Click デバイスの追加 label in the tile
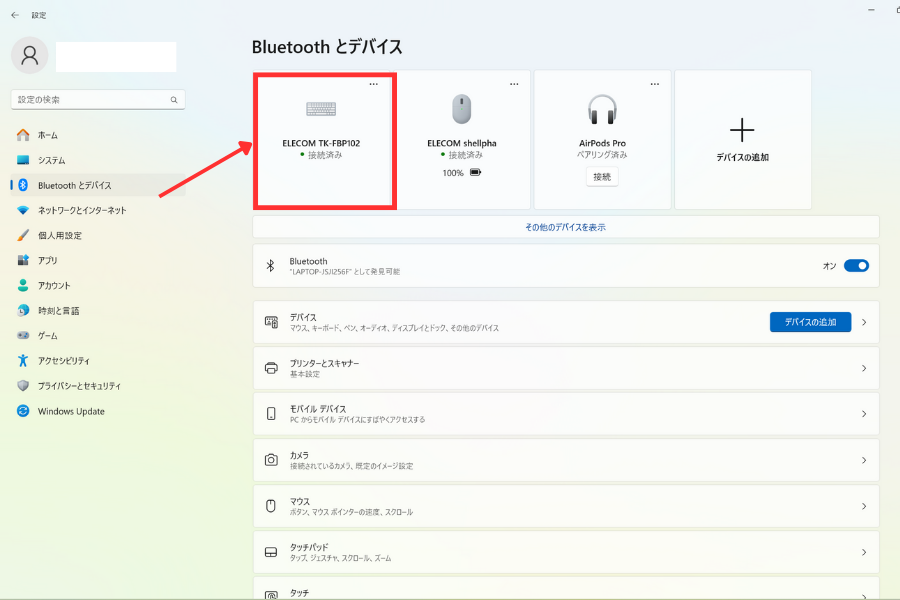900x600 pixels. pyautogui.click(x=742, y=157)
